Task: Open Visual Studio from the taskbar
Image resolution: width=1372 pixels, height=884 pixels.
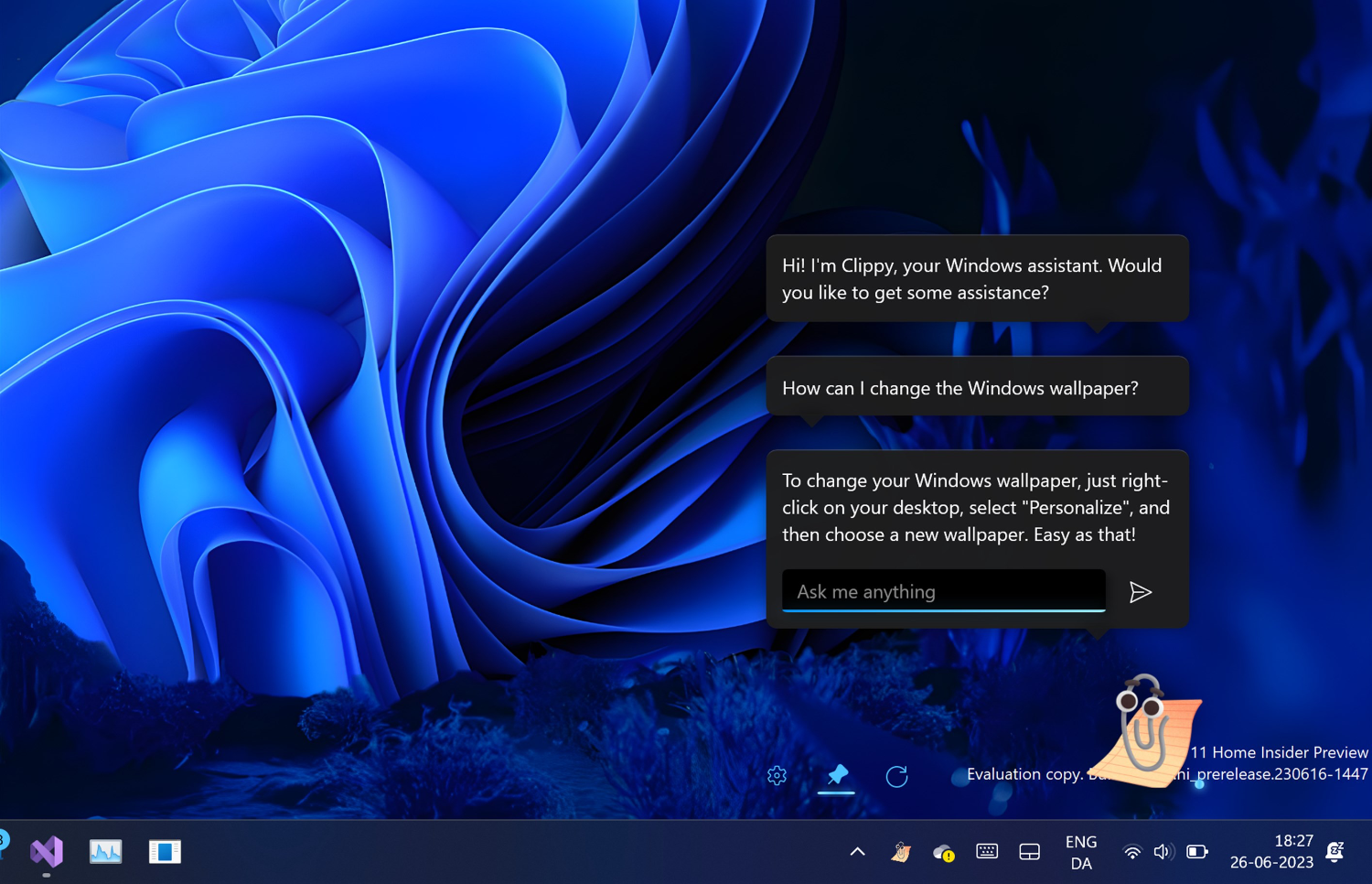Action: [47, 851]
